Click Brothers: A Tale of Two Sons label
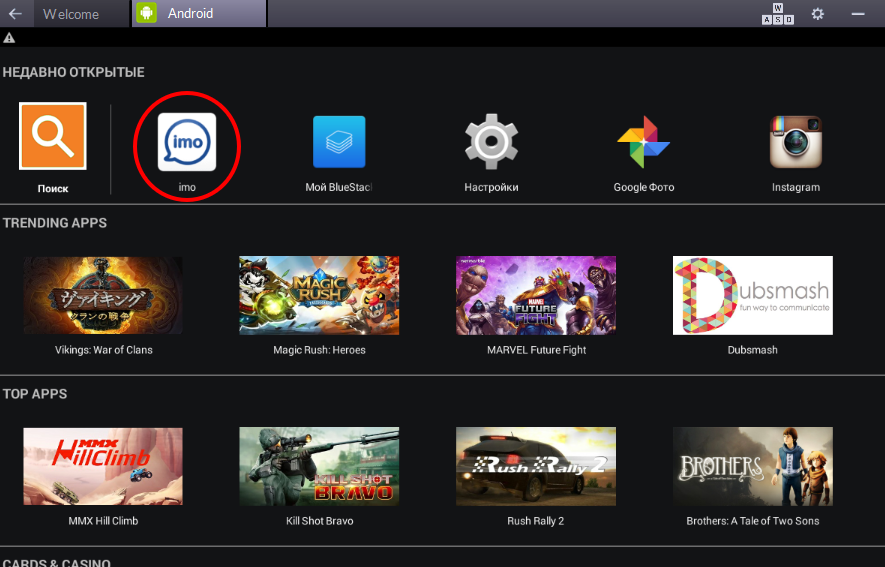 (752, 521)
